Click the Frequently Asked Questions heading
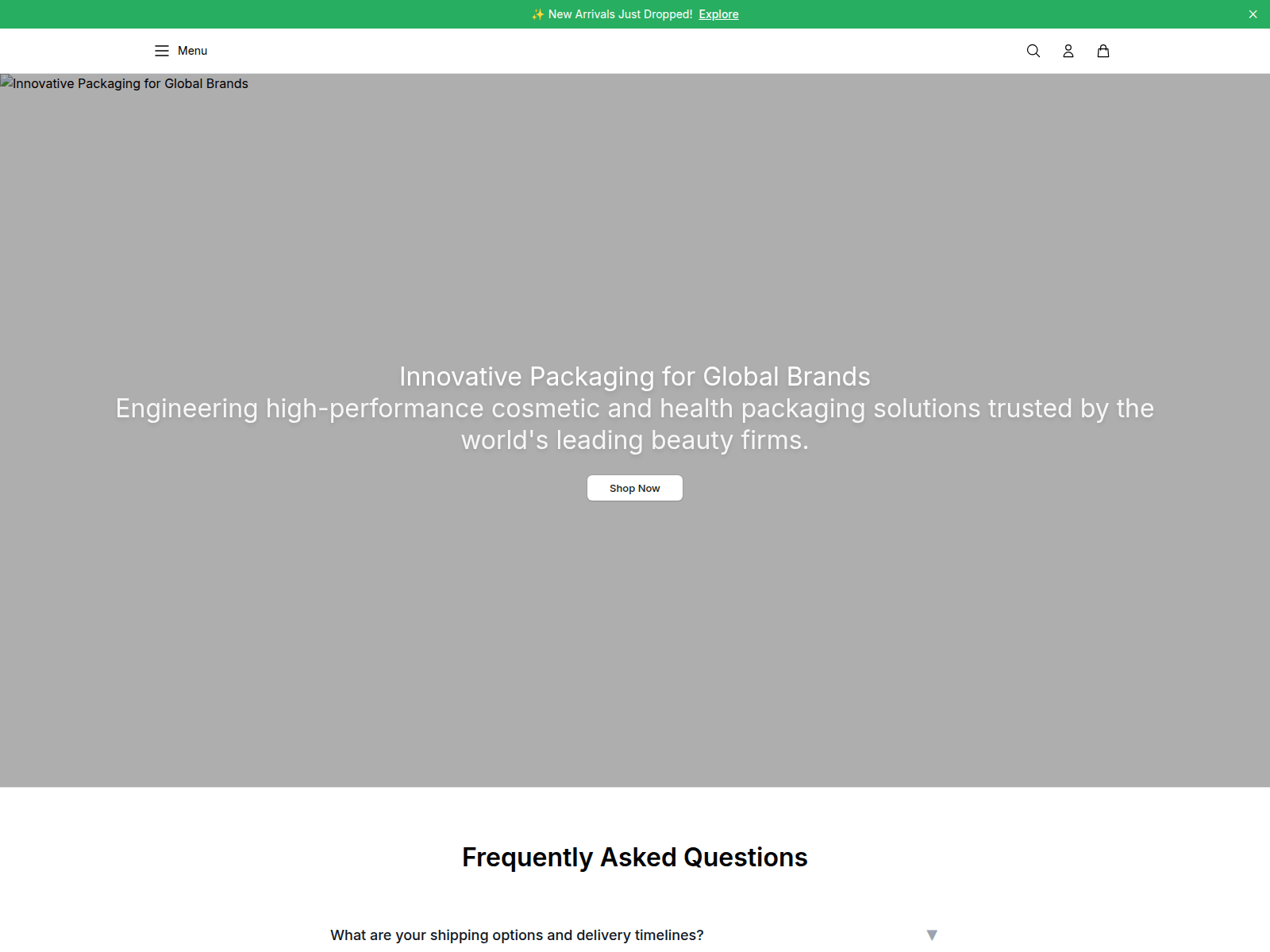 635,858
